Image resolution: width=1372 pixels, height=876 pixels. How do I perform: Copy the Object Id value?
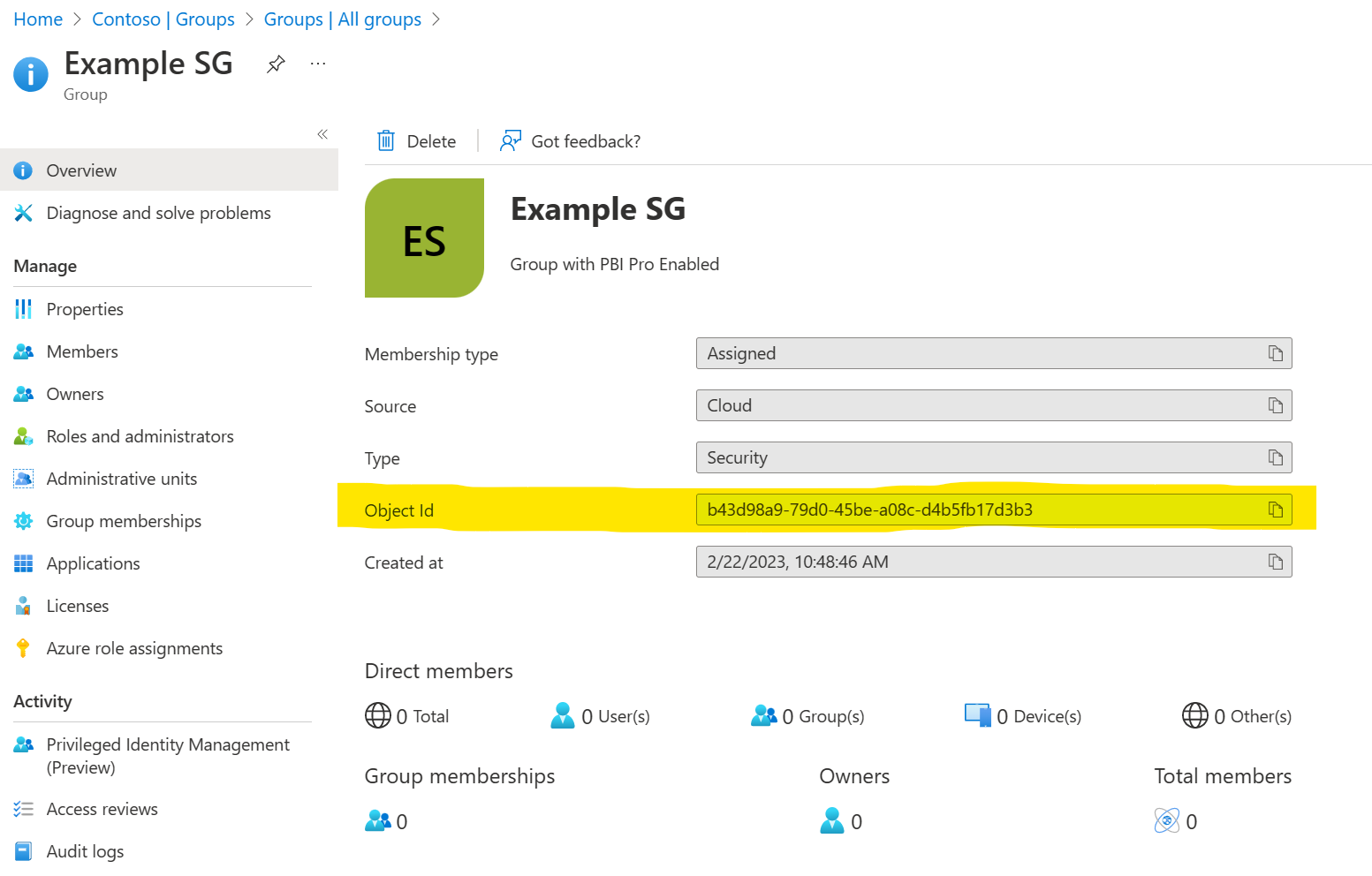tap(1275, 510)
